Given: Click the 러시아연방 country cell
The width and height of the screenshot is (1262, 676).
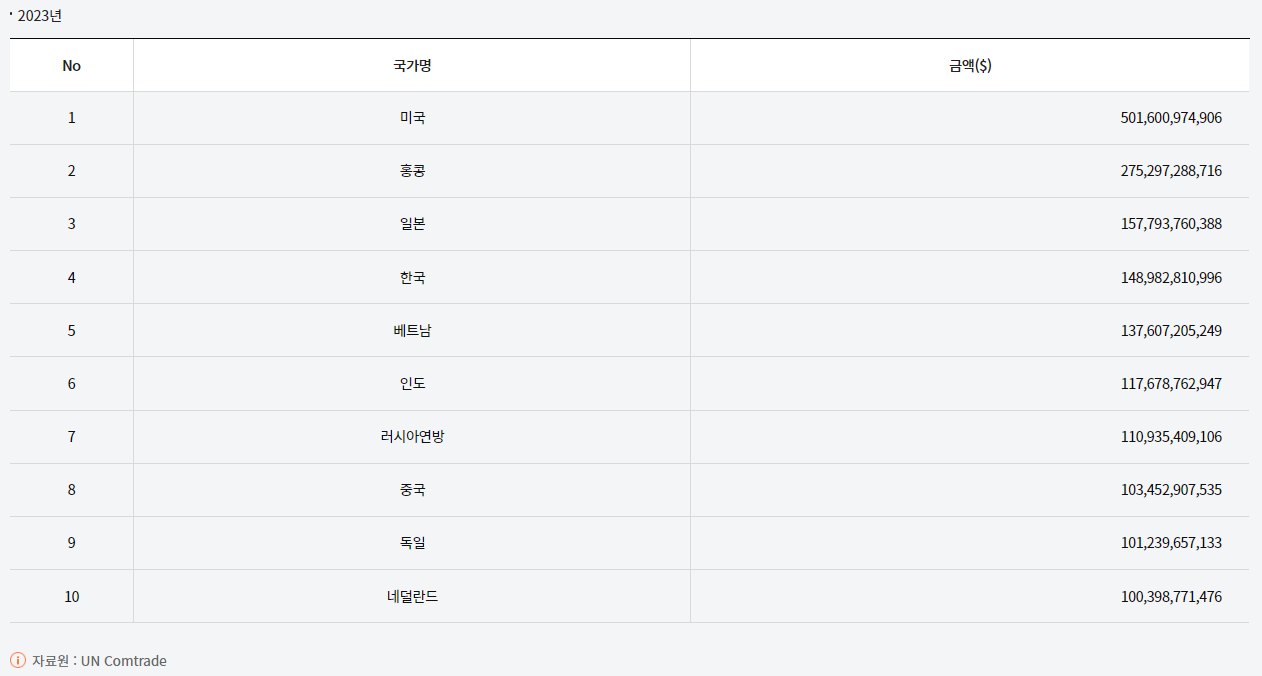Looking at the screenshot, I should click(x=412, y=437).
